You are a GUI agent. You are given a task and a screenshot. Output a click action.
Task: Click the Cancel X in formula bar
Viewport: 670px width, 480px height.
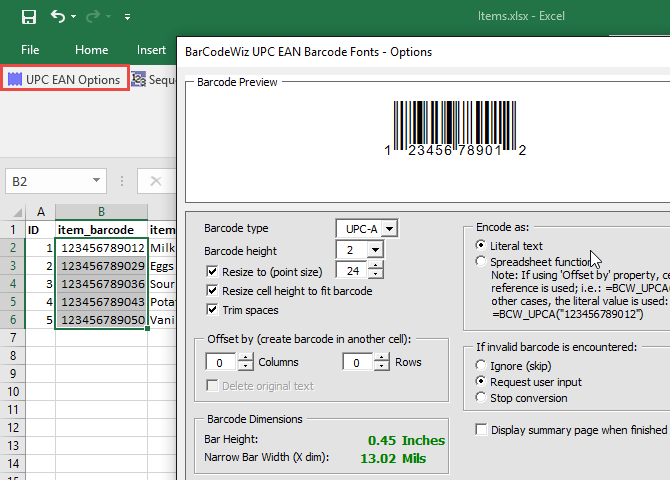(156, 181)
